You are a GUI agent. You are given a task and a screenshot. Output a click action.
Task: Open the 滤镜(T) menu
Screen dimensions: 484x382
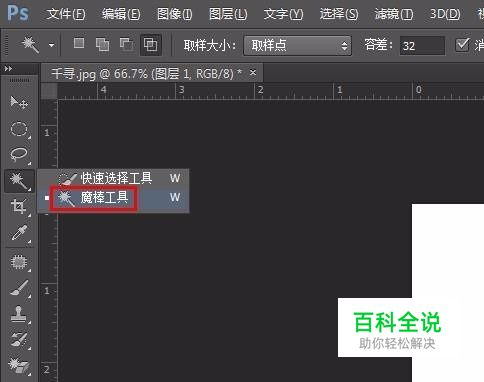click(394, 14)
